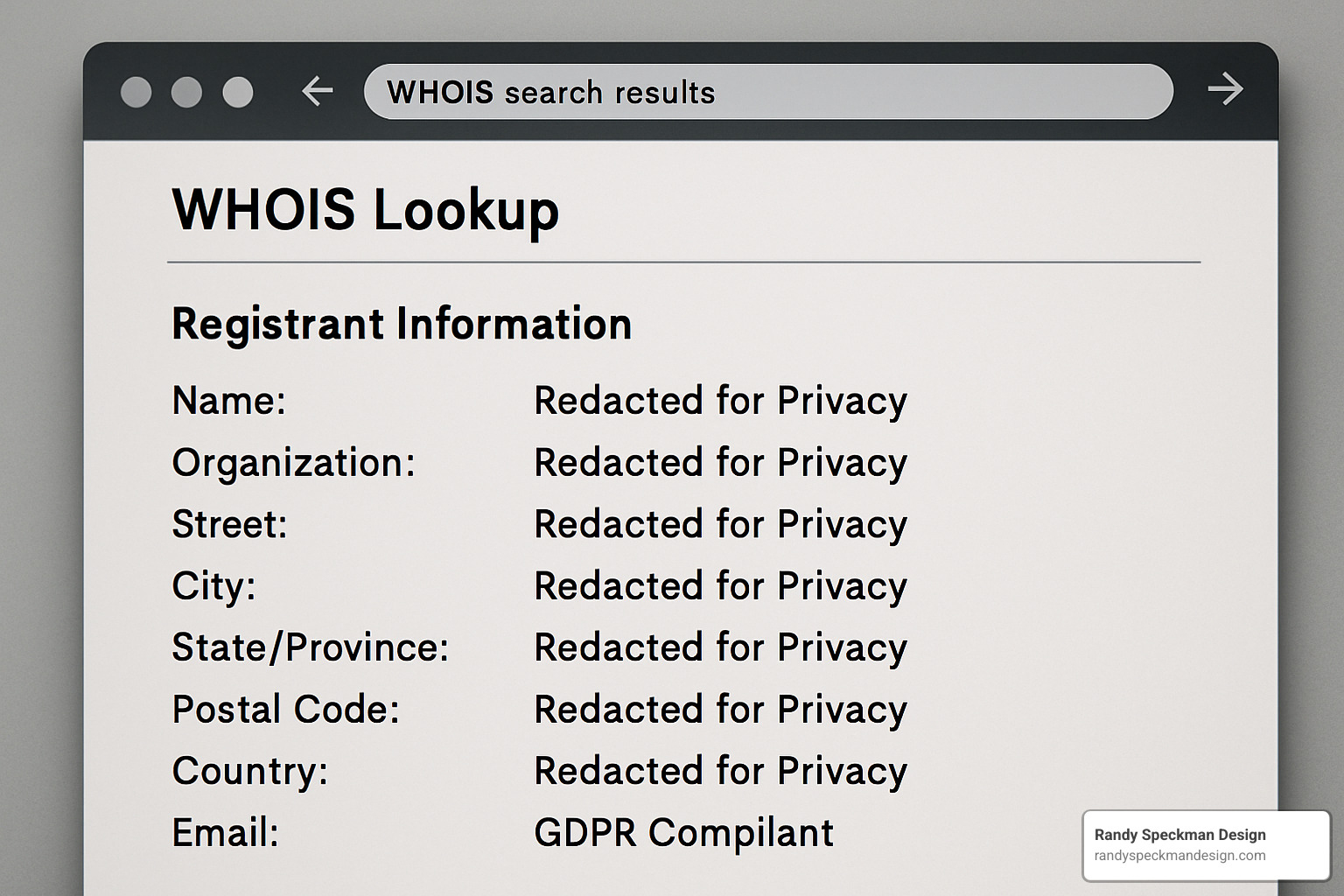Select the Registrant Information heading
Viewport: 1344px width, 896px height.
pyautogui.click(x=402, y=324)
